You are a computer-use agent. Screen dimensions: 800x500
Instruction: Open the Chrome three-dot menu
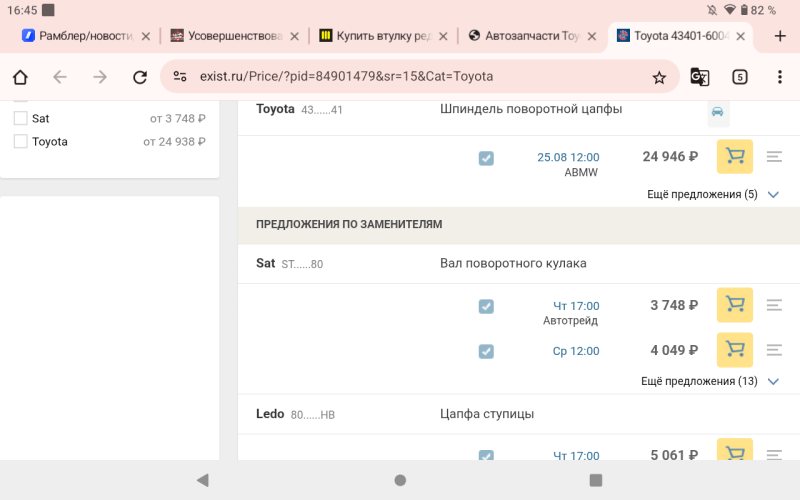click(x=780, y=77)
